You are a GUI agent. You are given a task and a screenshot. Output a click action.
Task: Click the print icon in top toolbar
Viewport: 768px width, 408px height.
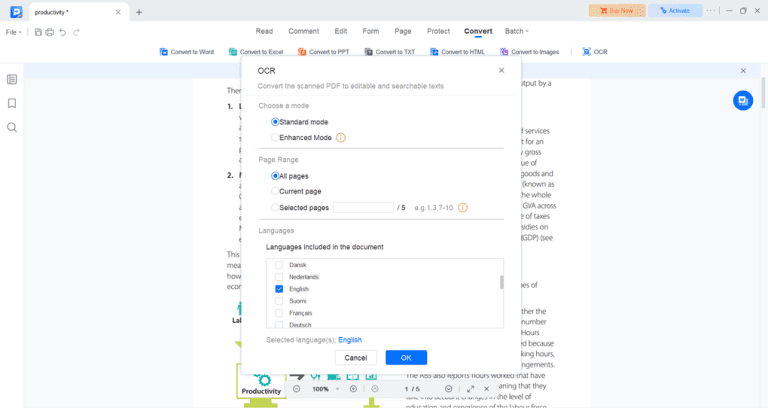coord(49,32)
